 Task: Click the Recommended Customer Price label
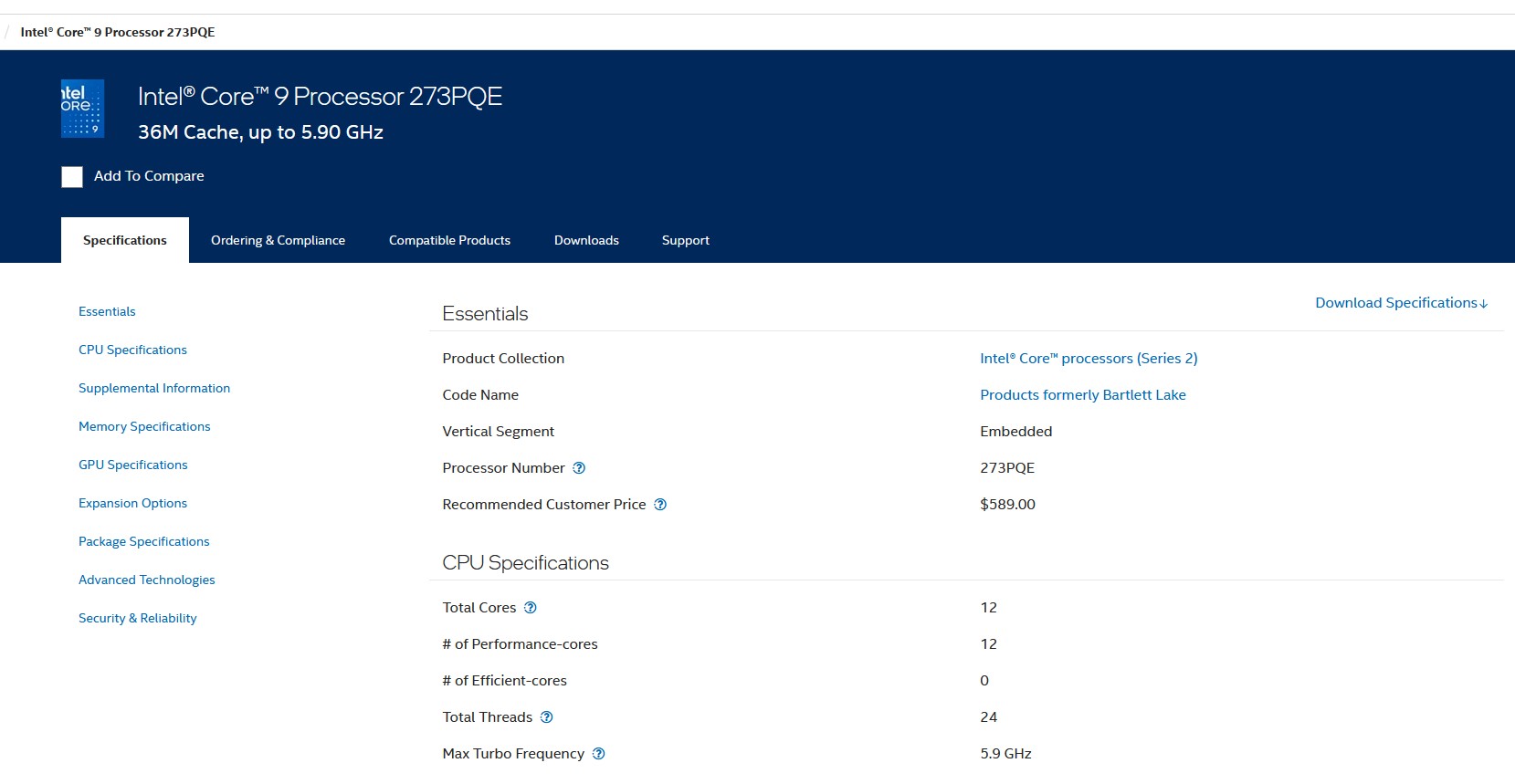tap(544, 505)
